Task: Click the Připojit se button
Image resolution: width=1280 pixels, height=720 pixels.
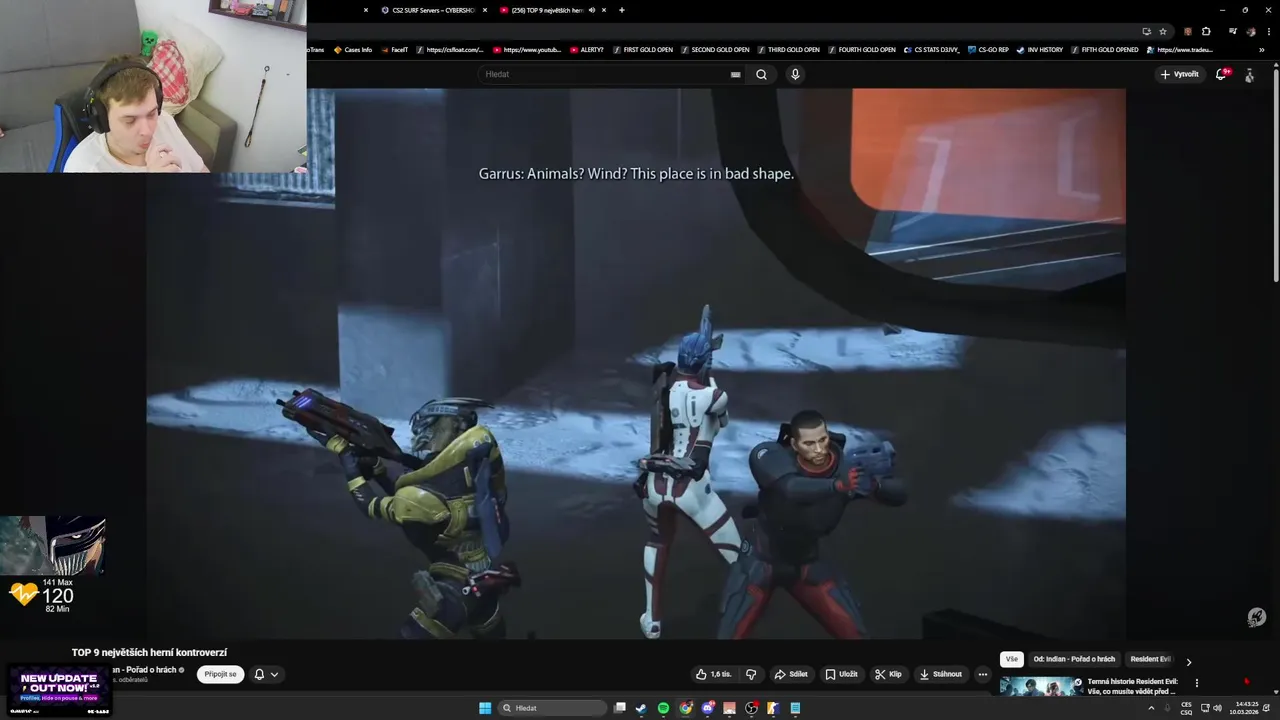Action: coord(220,674)
